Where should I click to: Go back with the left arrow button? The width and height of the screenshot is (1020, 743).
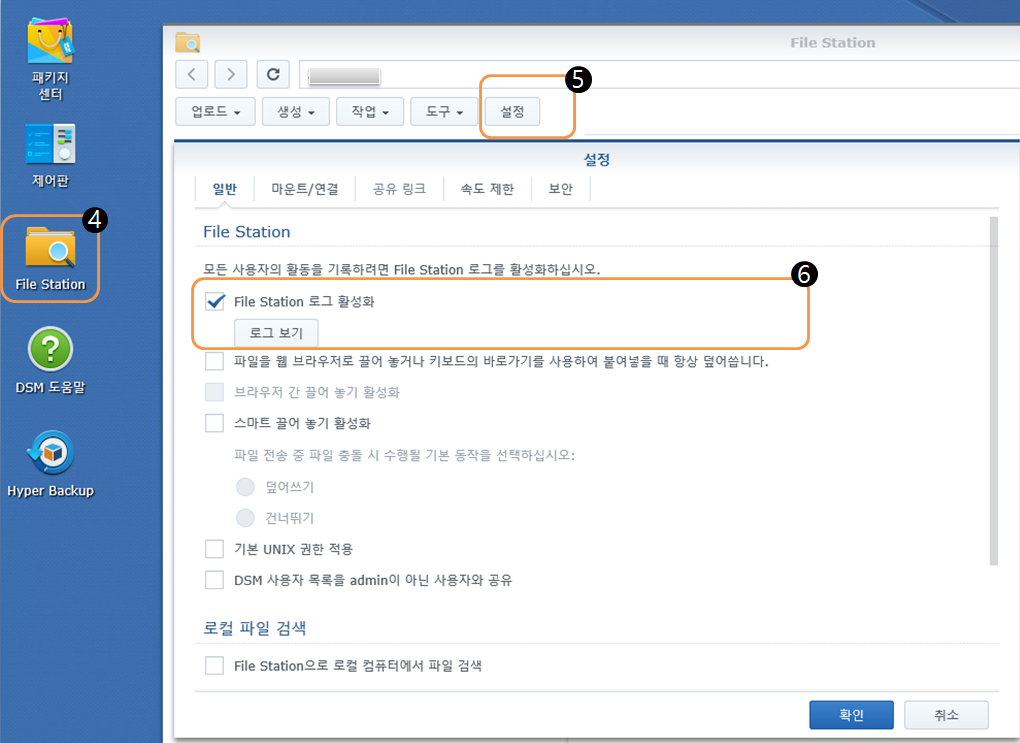(191, 75)
